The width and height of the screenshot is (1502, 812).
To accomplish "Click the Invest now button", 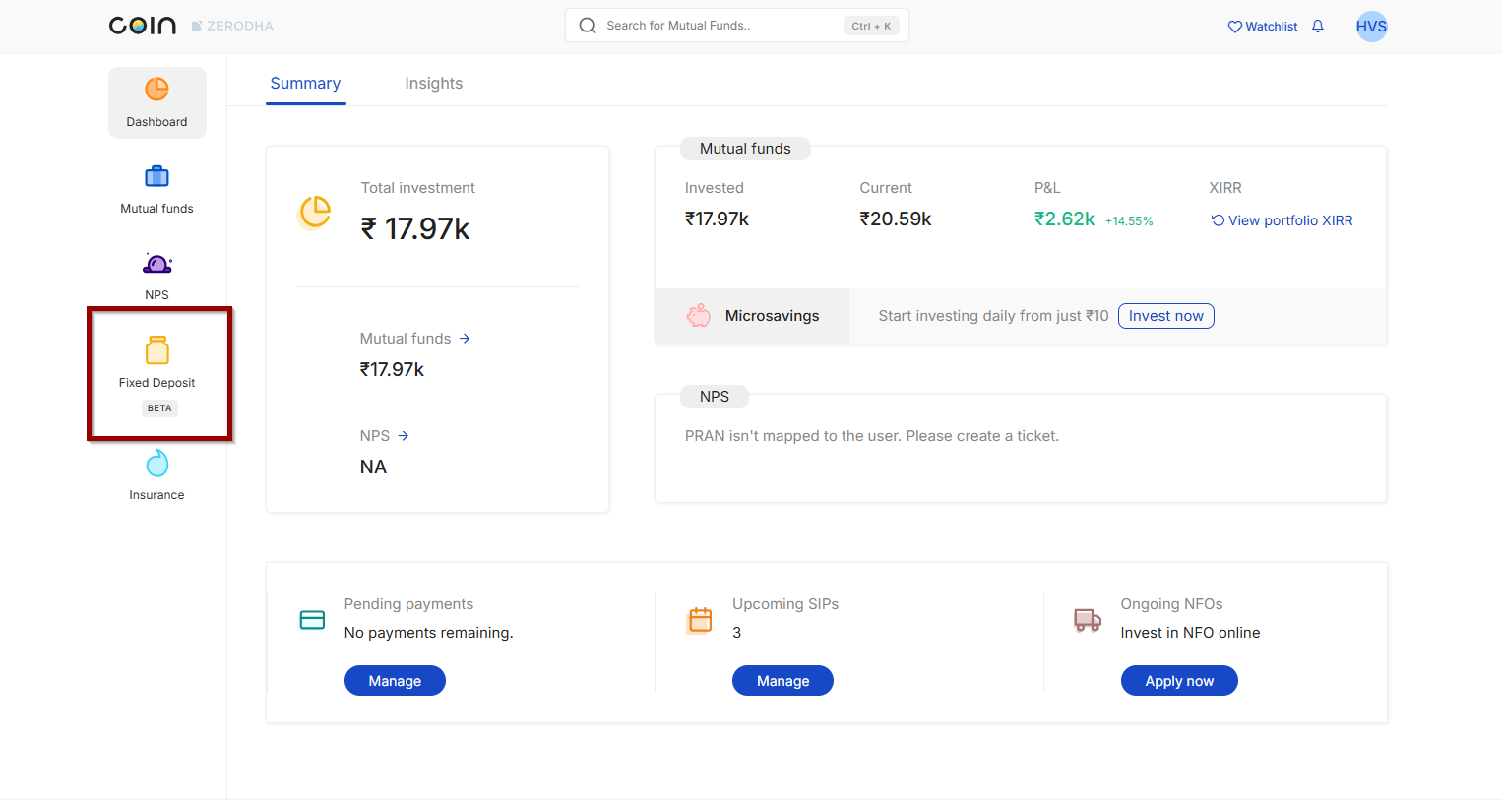I will click(1165, 316).
